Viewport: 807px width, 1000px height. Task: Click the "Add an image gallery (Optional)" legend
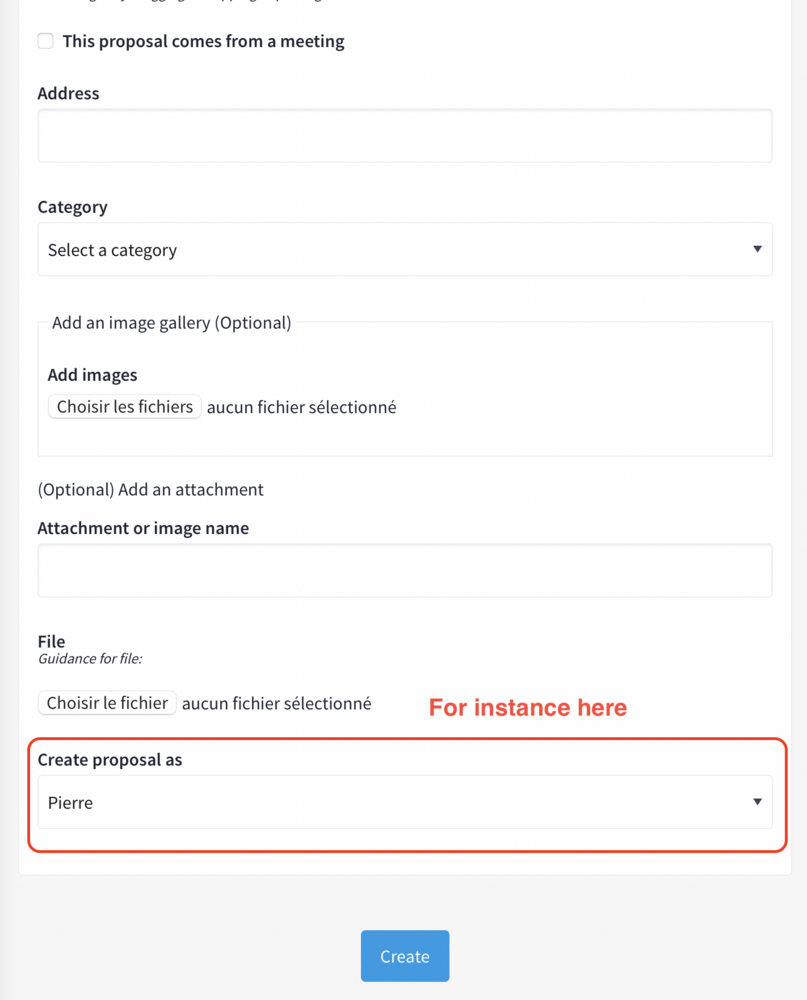pos(171,323)
